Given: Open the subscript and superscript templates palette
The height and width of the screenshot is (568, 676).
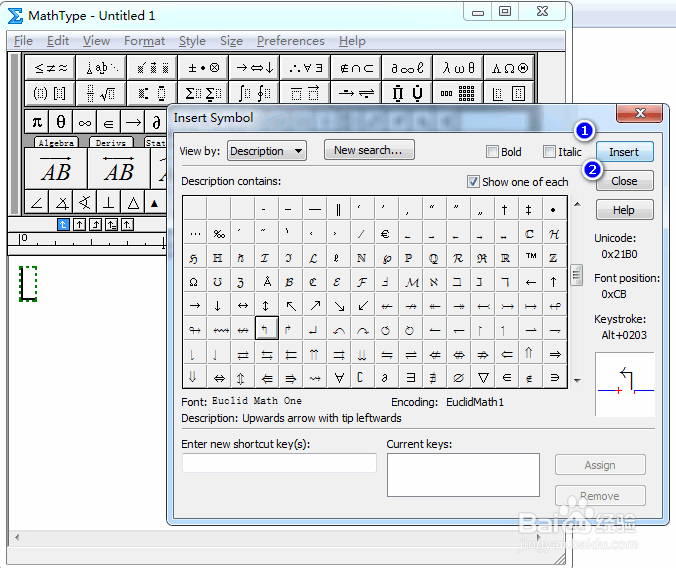Looking at the screenshot, I should click(152, 93).
